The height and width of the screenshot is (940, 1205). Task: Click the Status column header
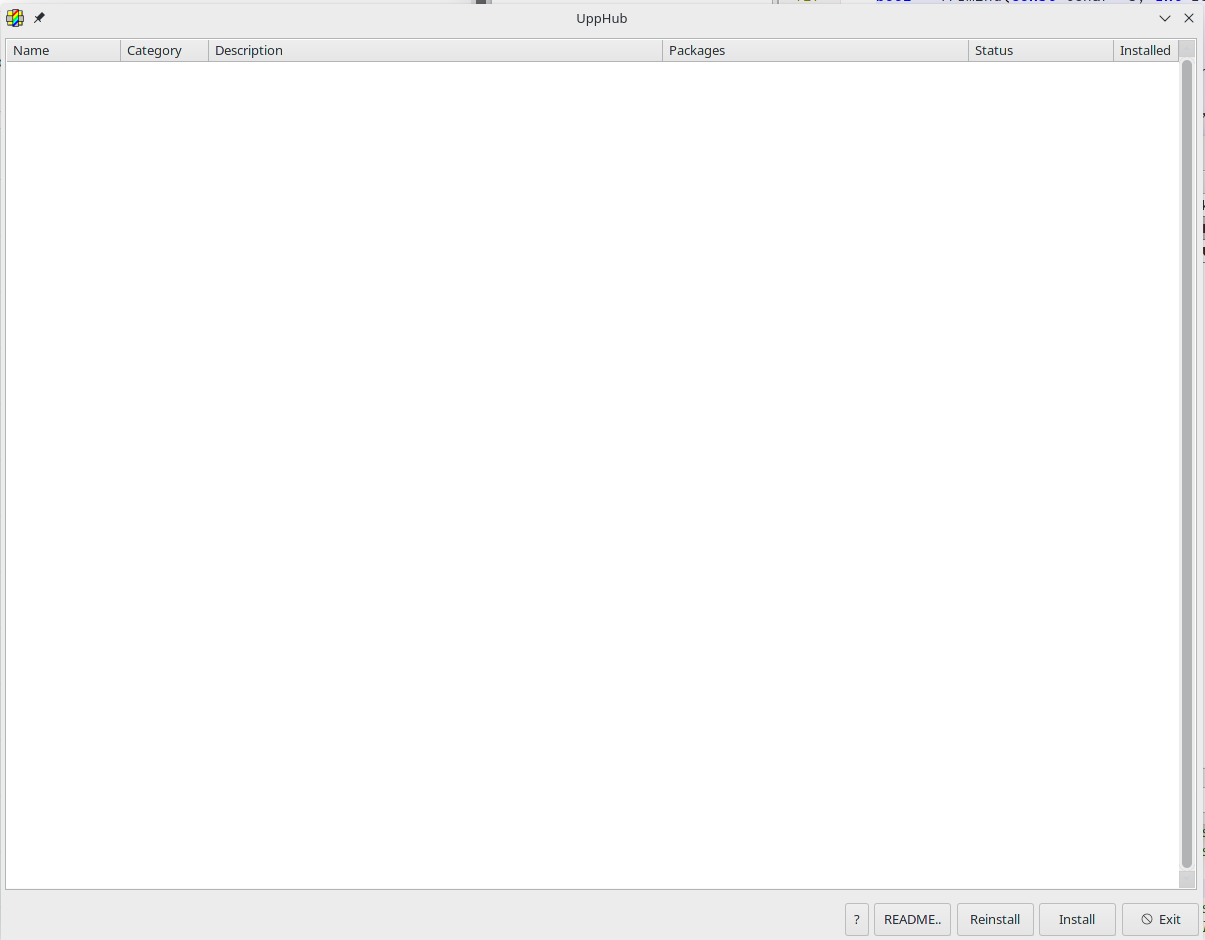(x=1040, y=50)
